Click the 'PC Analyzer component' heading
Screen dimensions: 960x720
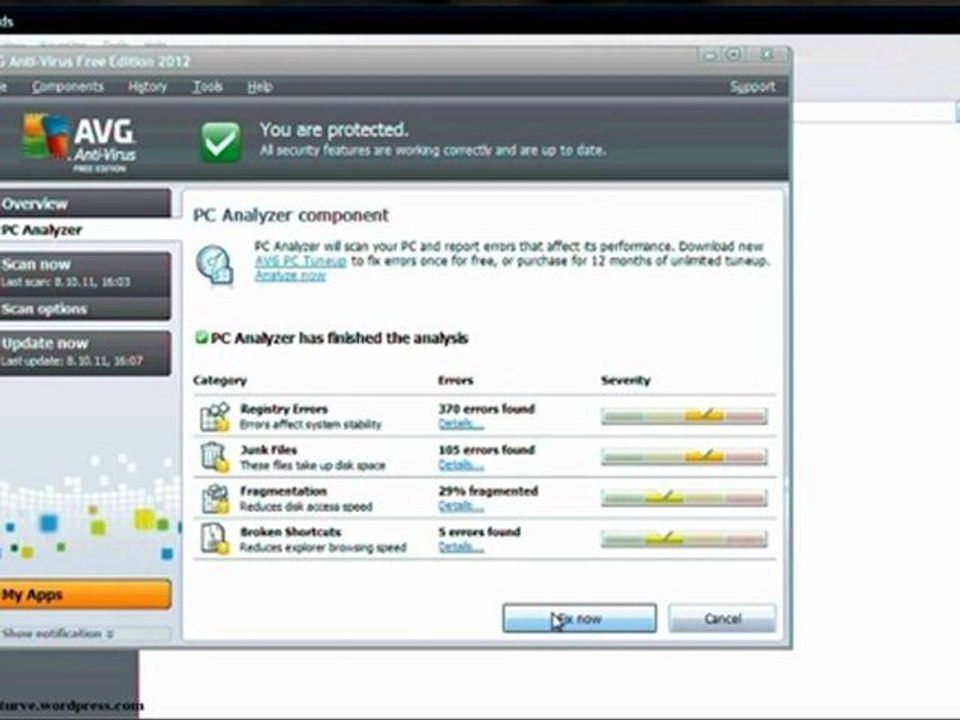click(291, 215)
